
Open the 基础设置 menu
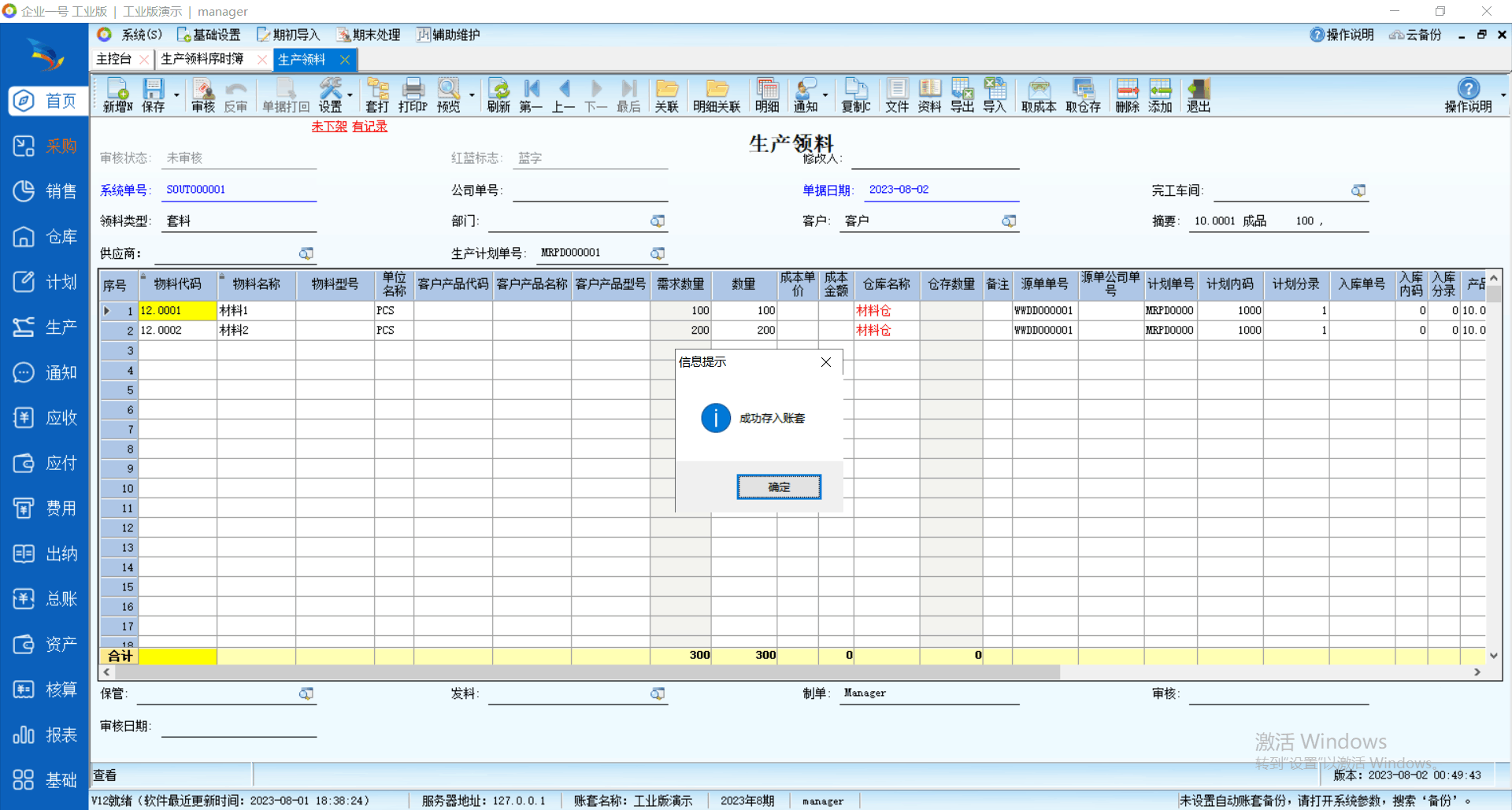point(209,35)
